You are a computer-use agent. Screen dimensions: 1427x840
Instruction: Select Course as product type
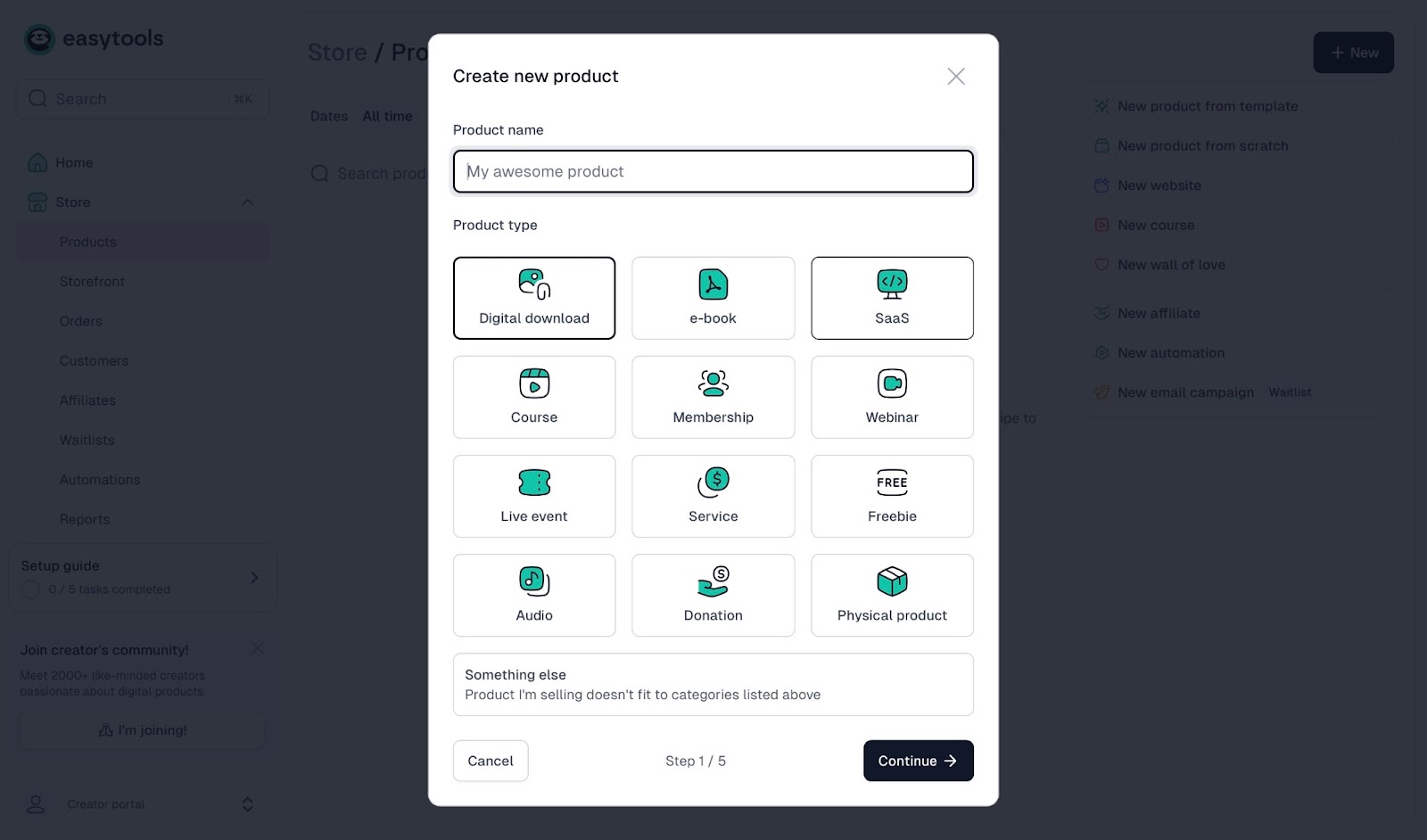(x=534, y=397)
